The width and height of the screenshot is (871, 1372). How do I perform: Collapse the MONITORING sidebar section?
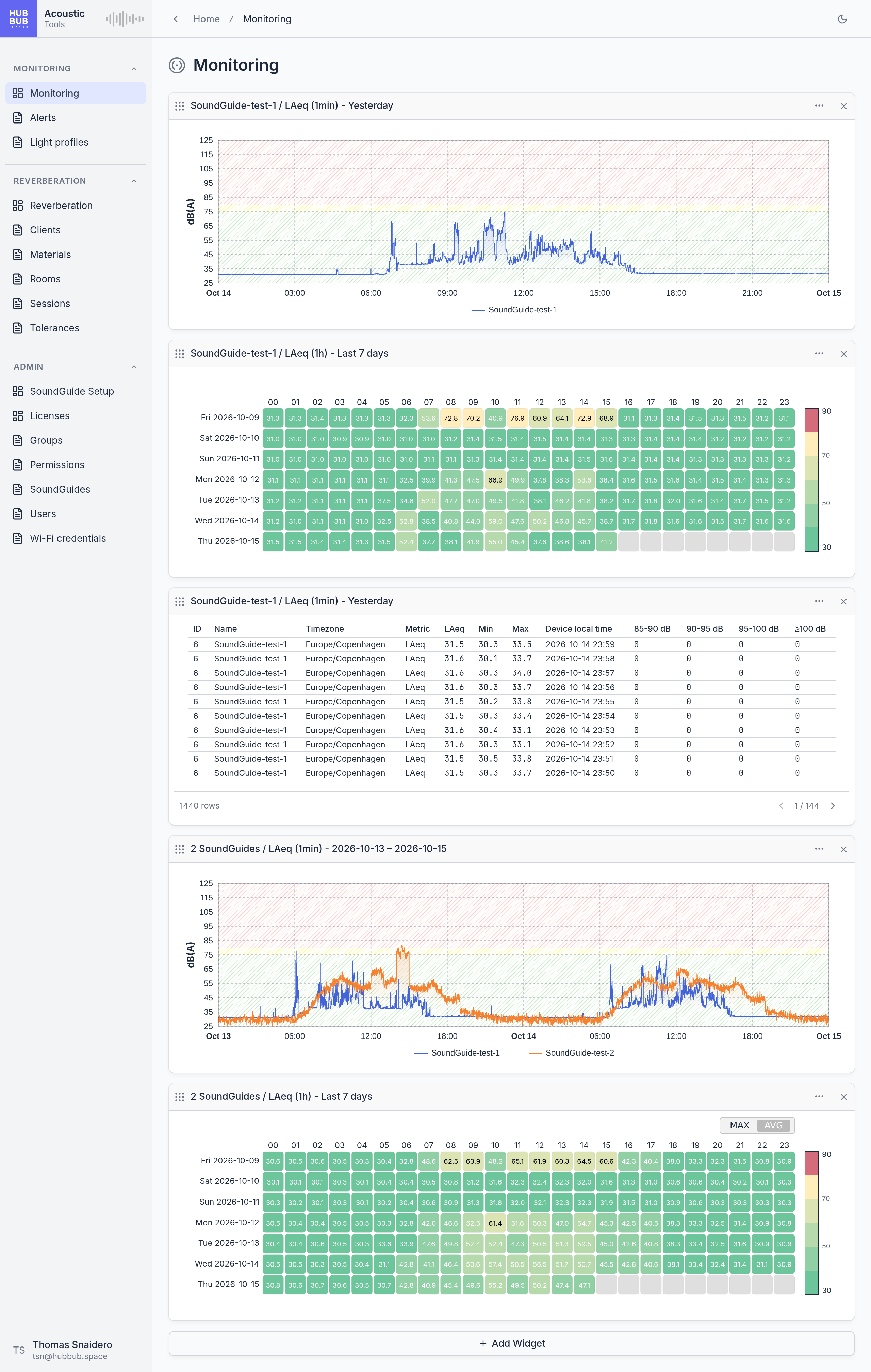[134, 68]
